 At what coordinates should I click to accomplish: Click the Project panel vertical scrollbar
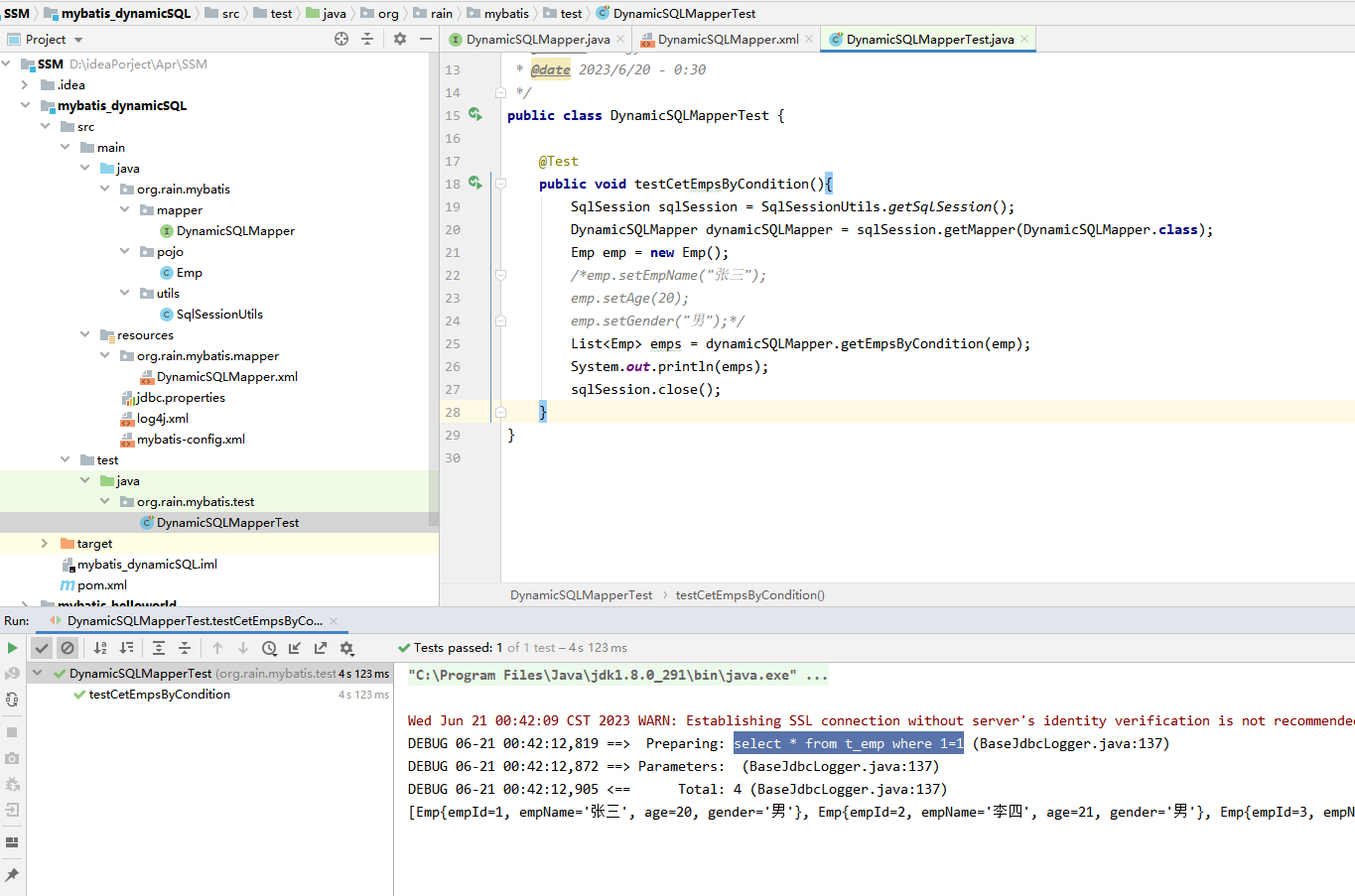click(x=434, y=288)
